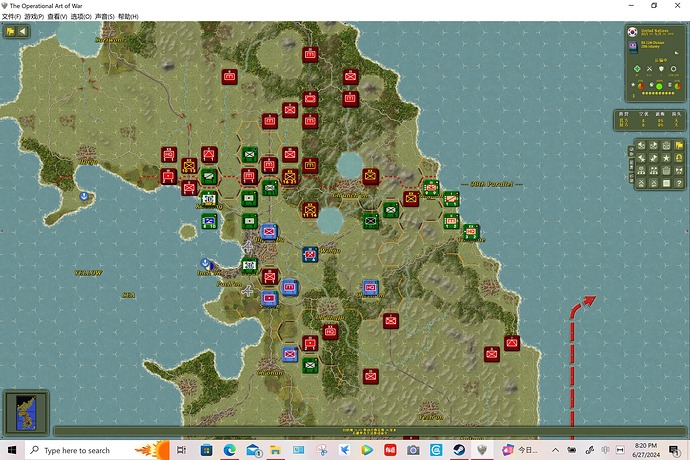Open the 文件(F) menu

[x=11, y=17]
